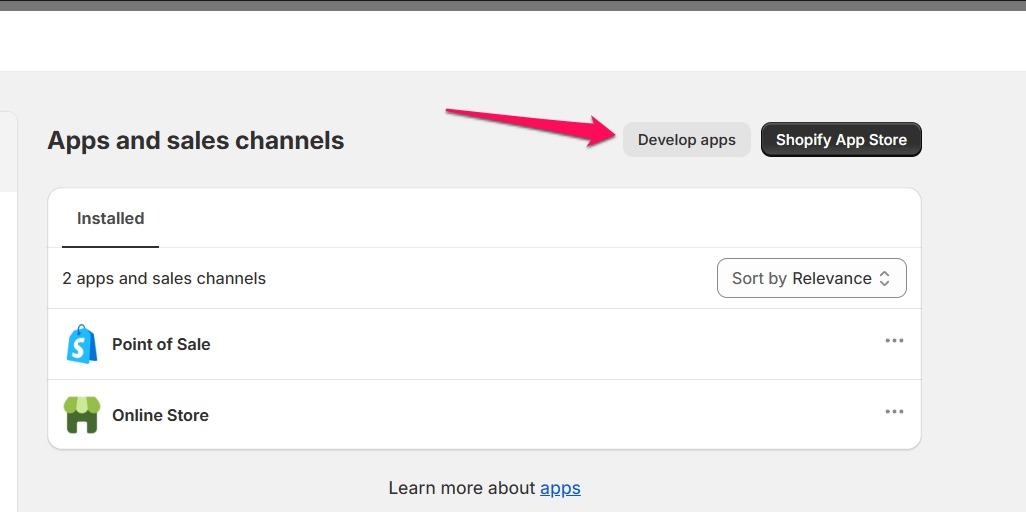Open more actions for Point of Sale

click(x=894, y=340)
